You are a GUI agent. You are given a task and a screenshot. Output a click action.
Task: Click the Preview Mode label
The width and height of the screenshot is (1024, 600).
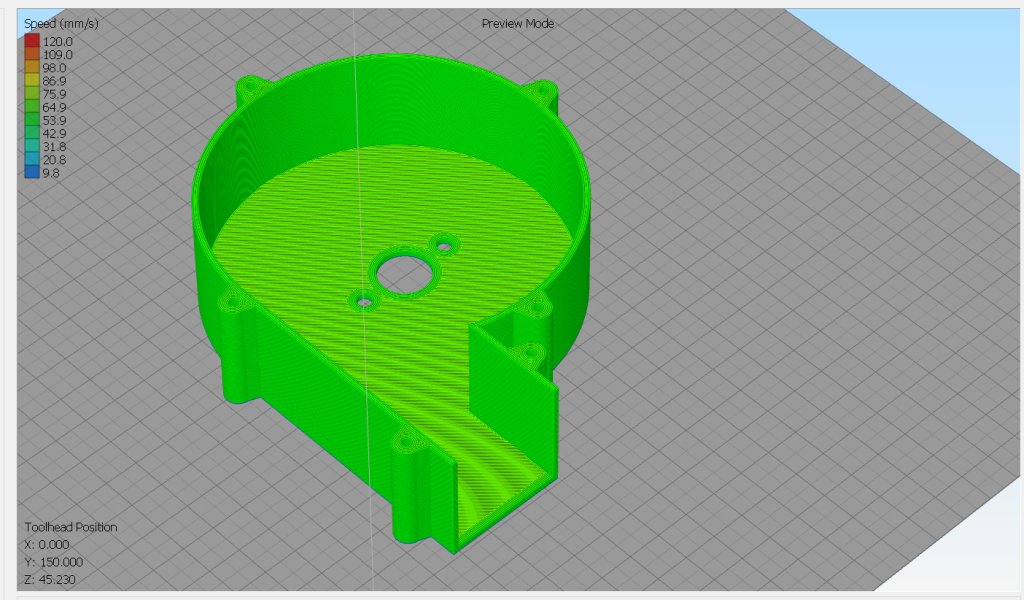point(517,23)
